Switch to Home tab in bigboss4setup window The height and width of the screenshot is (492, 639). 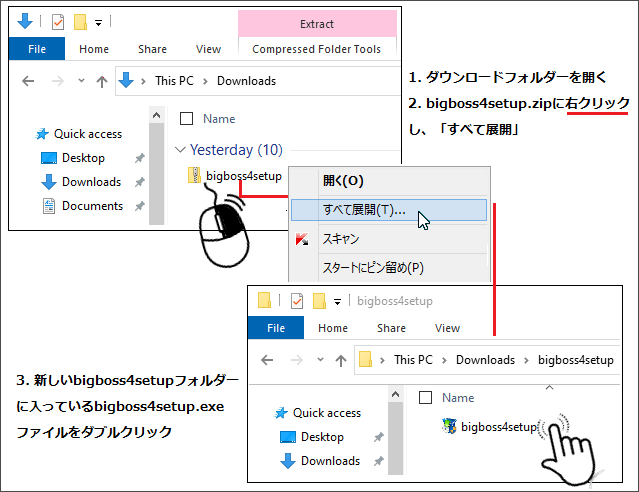click(333, 328)
